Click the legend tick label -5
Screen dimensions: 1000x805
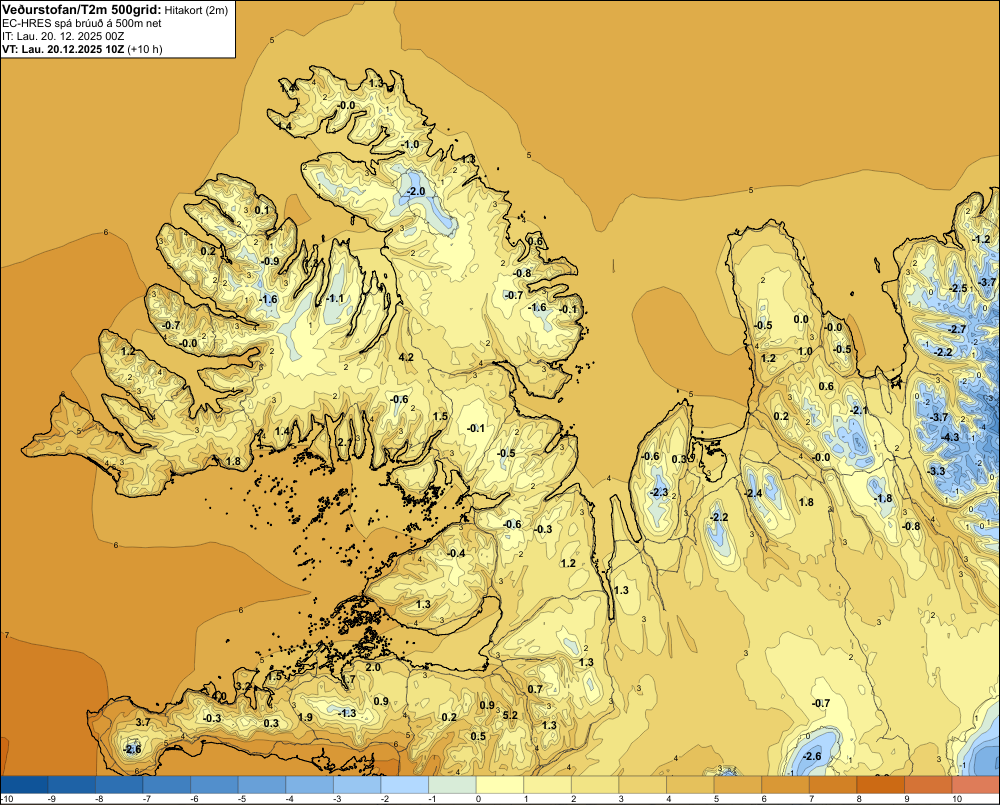tap(242, 799)
